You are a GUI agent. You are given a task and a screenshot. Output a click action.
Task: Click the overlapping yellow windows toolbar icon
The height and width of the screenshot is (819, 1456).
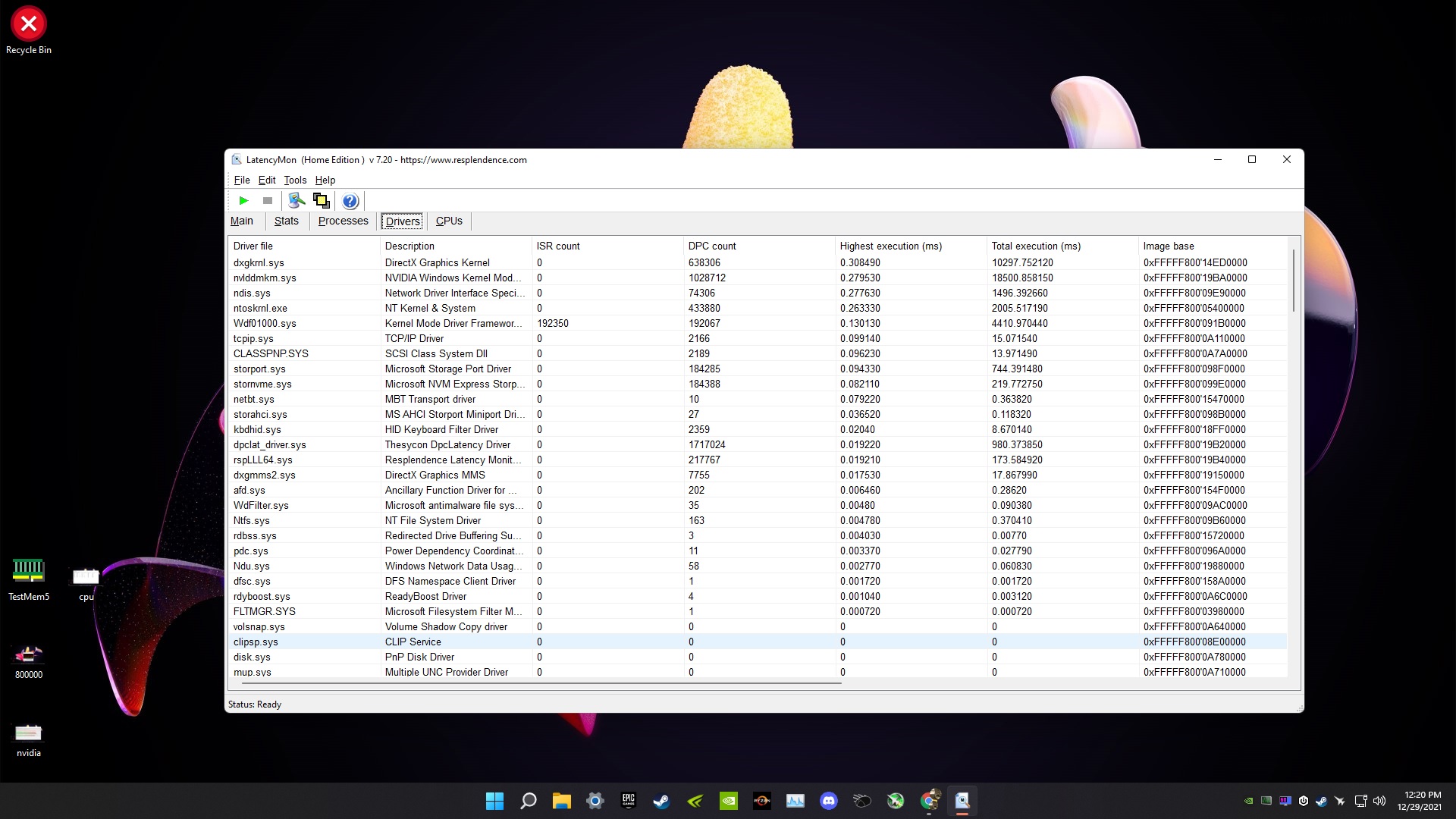(322, 201)
